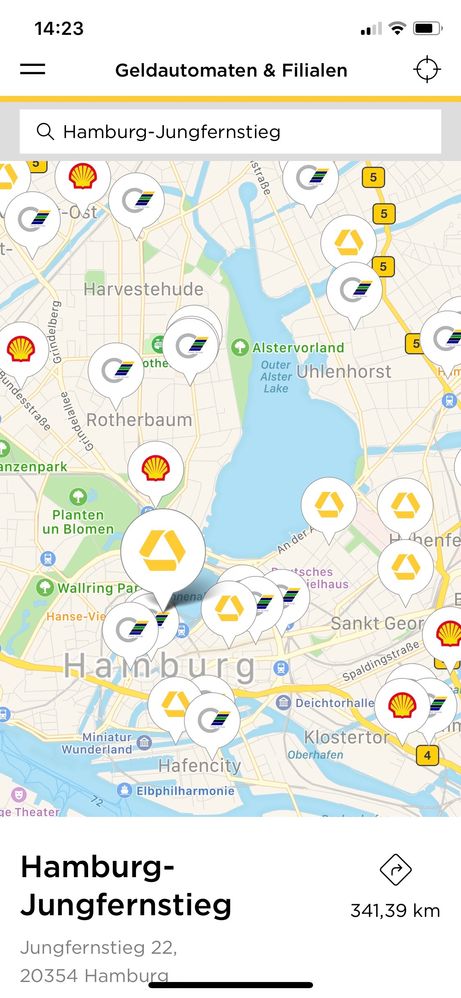Tap the Shell pin near Sankt Georg
The width and height of the screenshot is (461, 998).
pyautogui.click(x=448, y=635)
